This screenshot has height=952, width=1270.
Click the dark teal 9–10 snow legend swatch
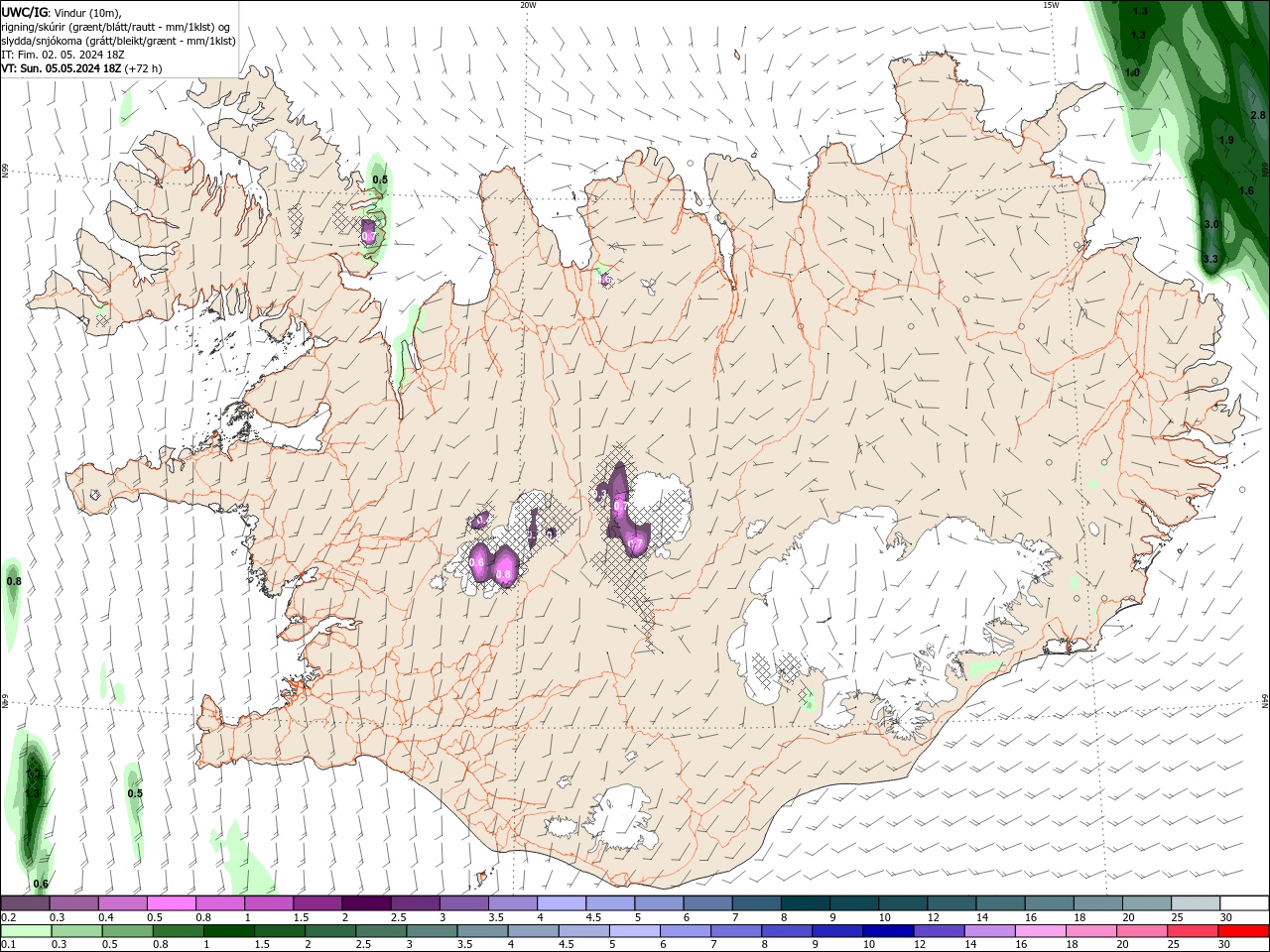click(855, 903)
